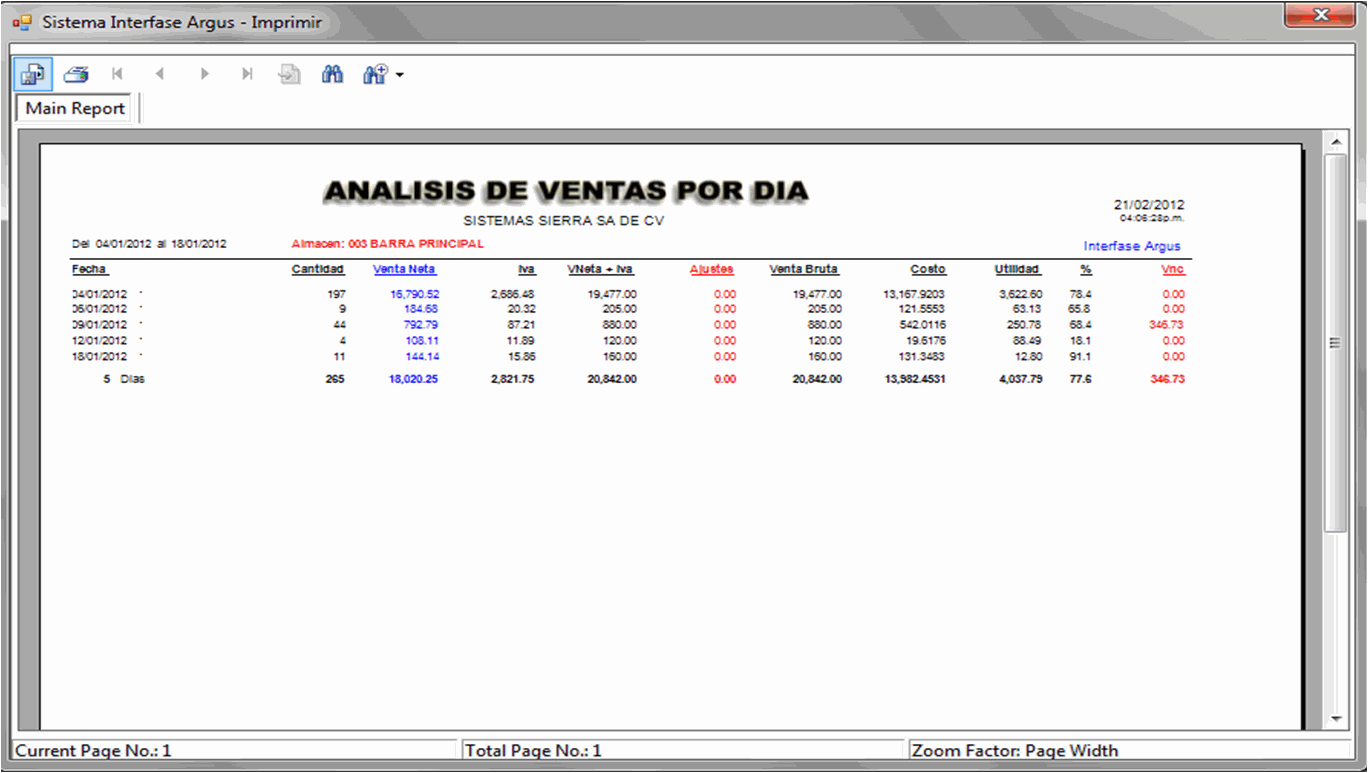Select the Main Report tab
The image size is (1368, 773).
tap(75, 108)
